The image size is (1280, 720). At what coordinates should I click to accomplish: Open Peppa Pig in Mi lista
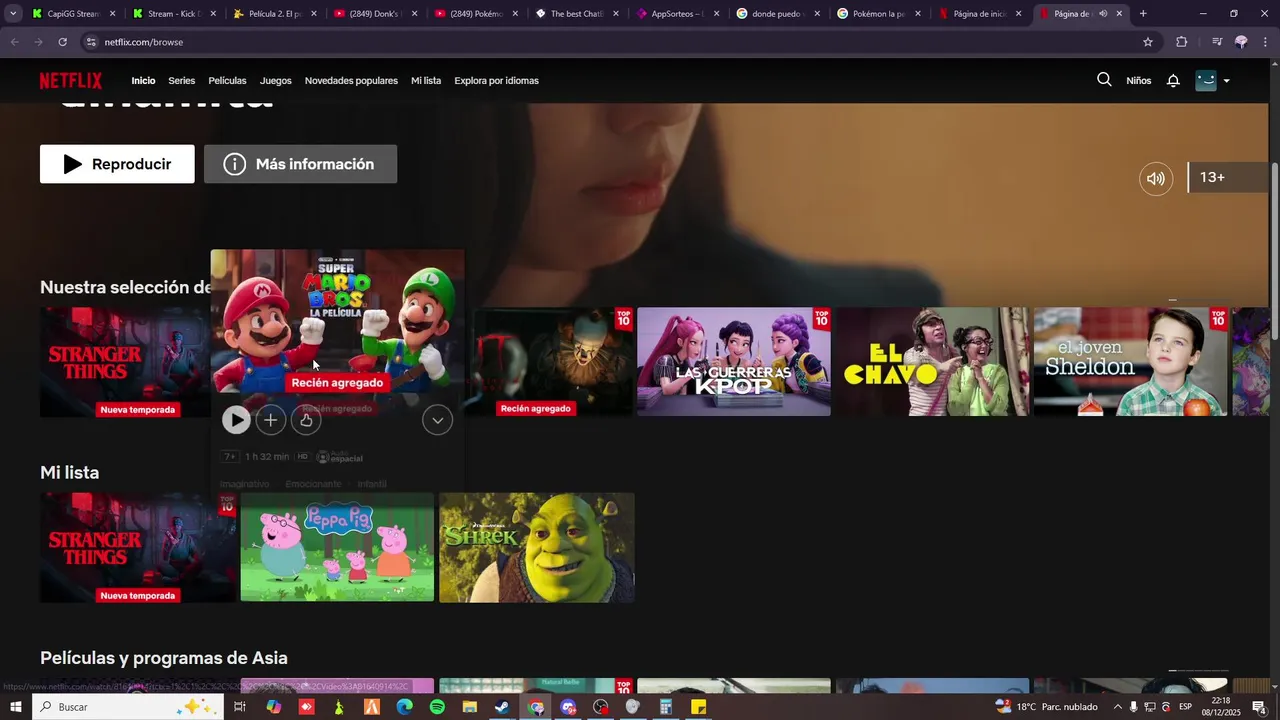click(x=337, y=547)
